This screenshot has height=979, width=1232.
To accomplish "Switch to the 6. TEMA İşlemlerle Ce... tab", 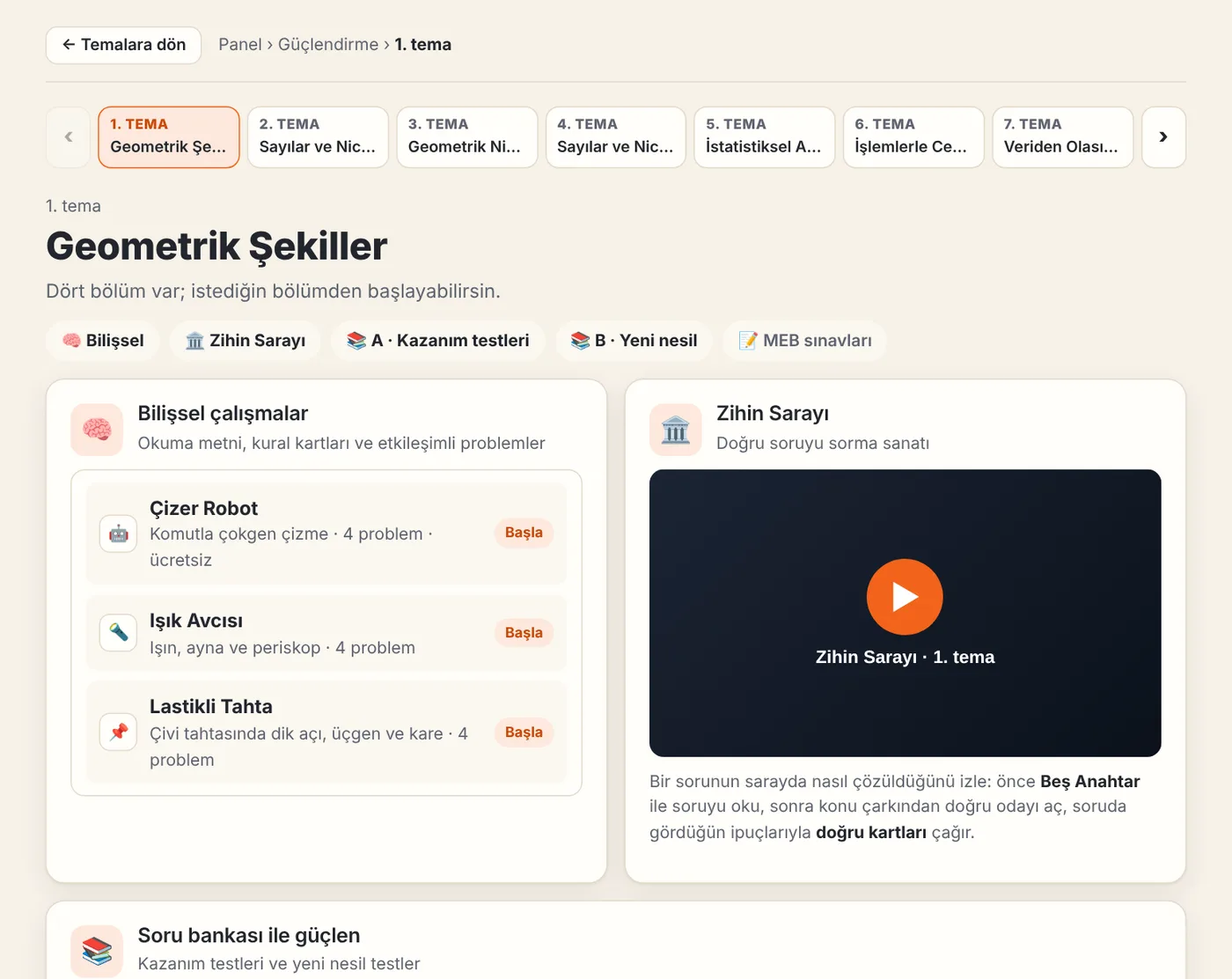I will tap(913, 137).
